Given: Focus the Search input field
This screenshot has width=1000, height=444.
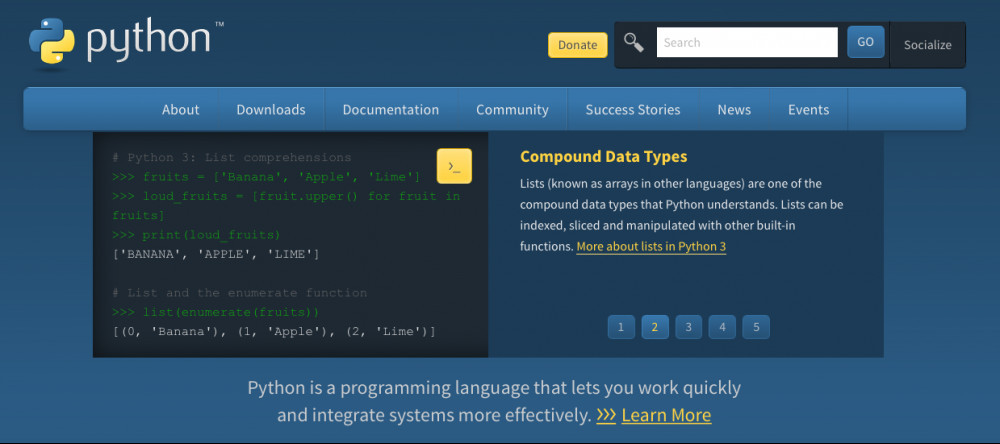Looking at the screenshot, I should click(747, 42).
